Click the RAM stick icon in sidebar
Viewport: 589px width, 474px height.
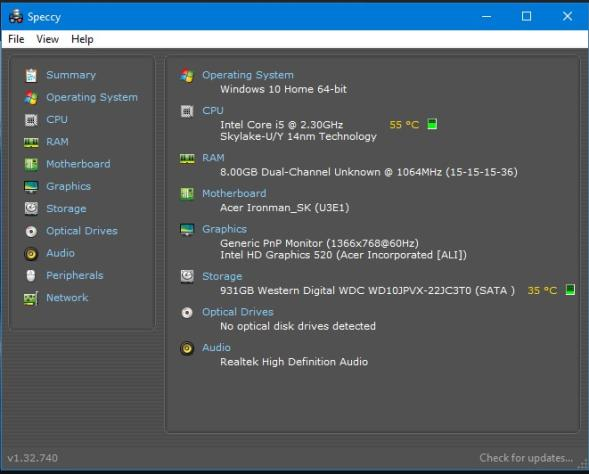(x=31, y=142)
